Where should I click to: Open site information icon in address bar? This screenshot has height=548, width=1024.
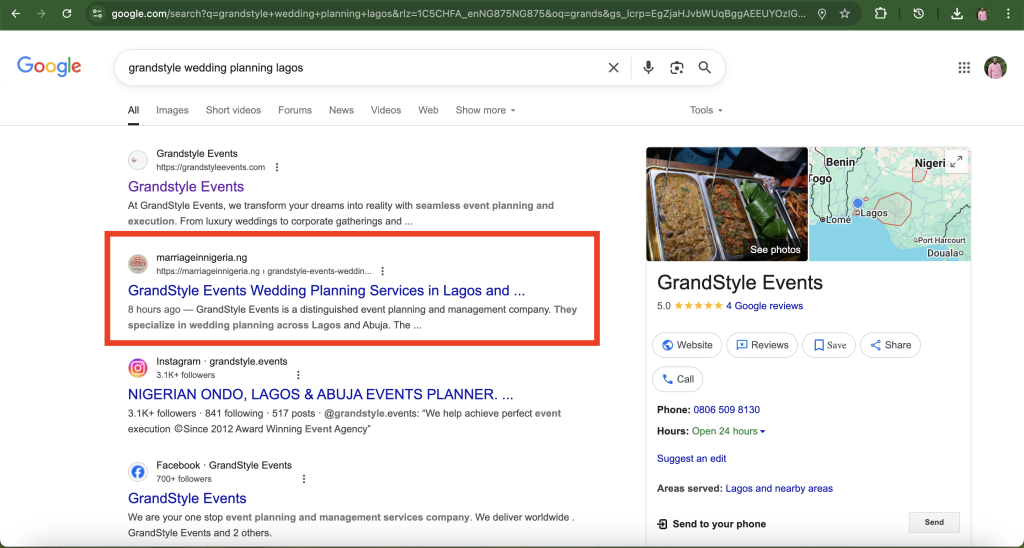click(x=97, y=14)
